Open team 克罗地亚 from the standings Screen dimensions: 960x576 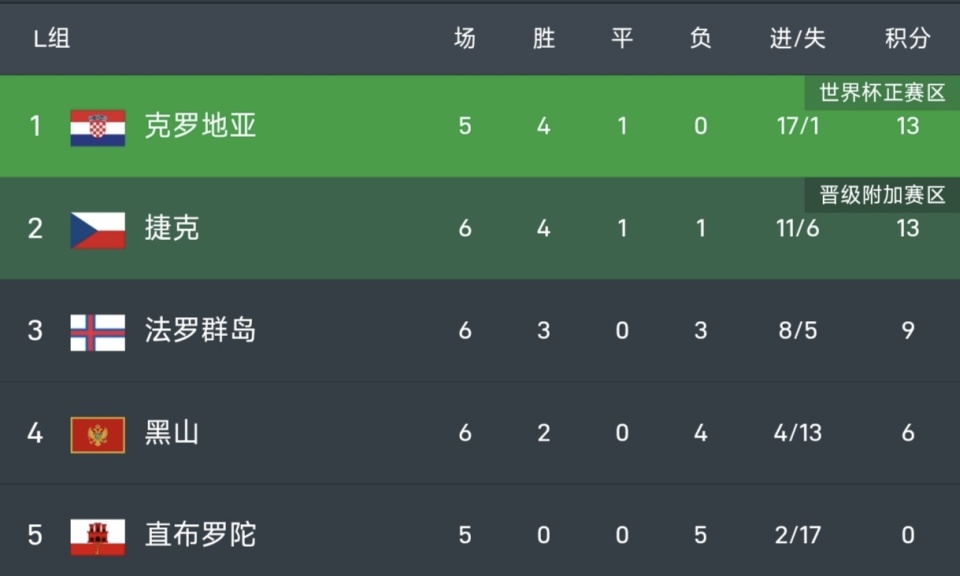[x=200, y=126]
